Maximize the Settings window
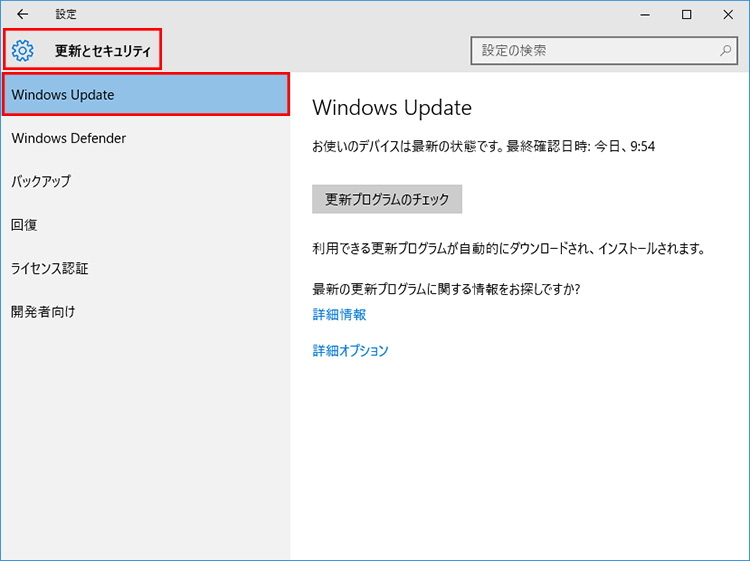This screenshot has height=561, width=750. click(686, 15)
